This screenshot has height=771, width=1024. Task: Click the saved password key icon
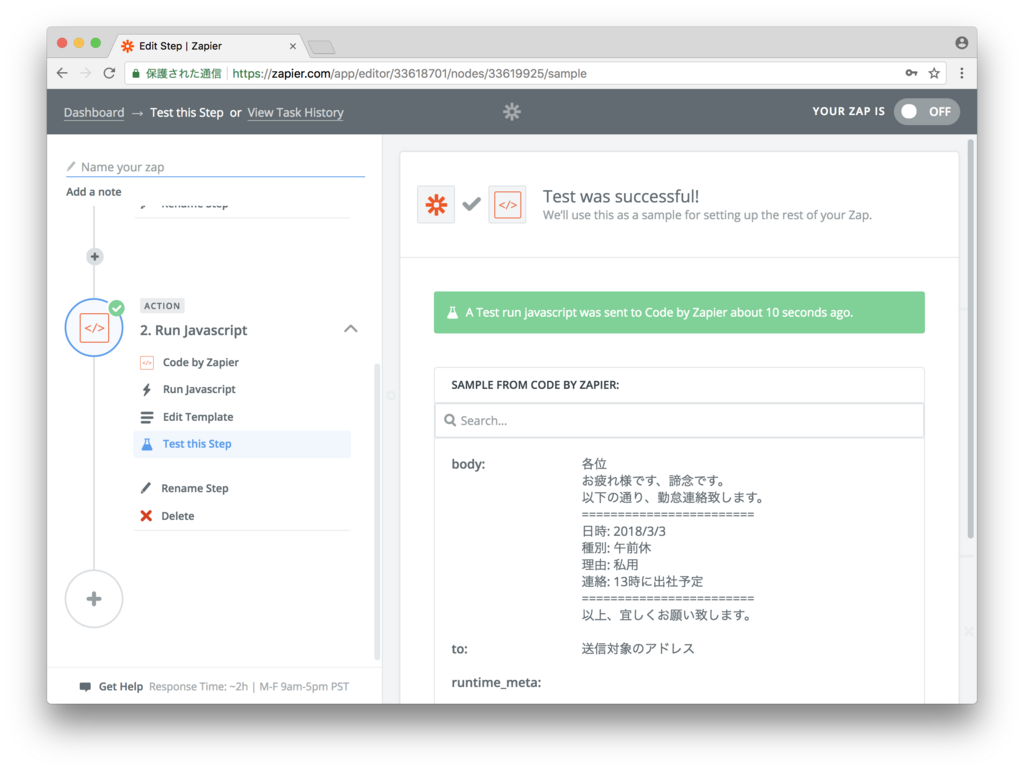[911, 73]
